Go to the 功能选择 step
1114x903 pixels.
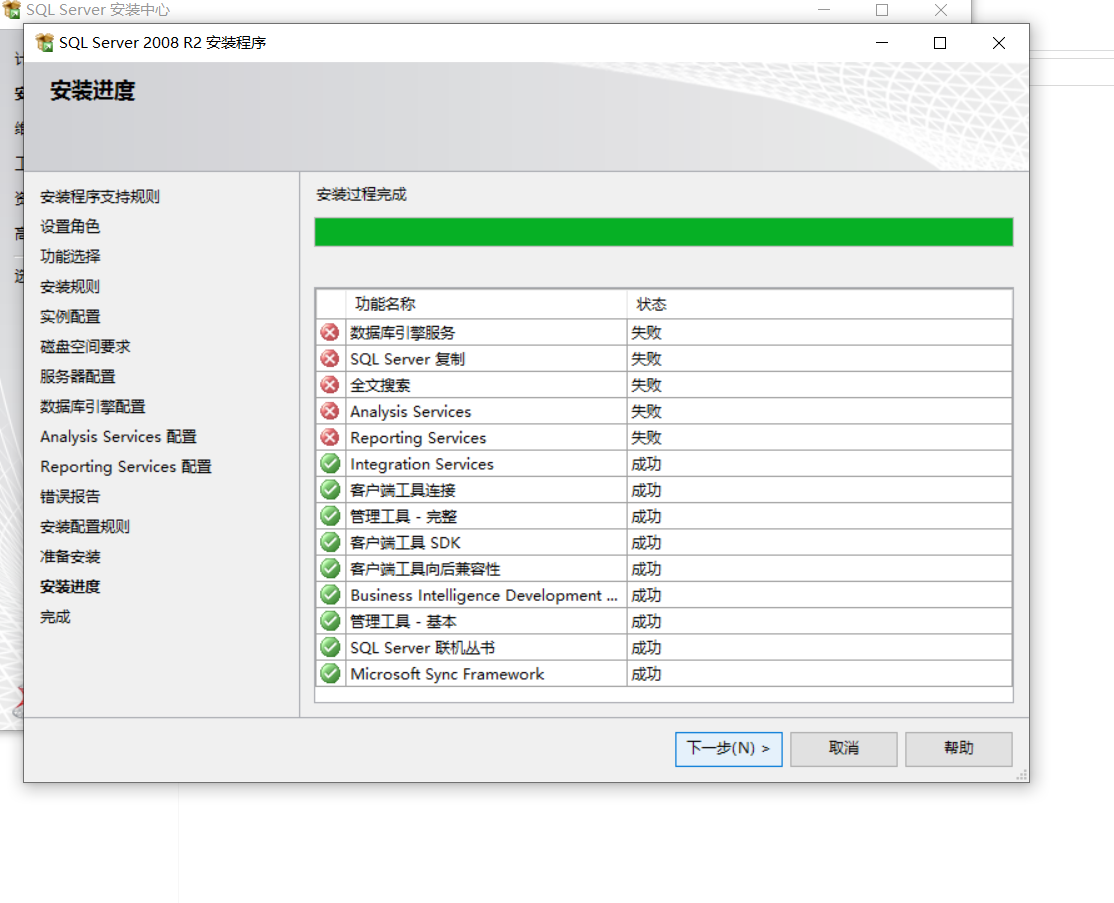click(70, 256)
